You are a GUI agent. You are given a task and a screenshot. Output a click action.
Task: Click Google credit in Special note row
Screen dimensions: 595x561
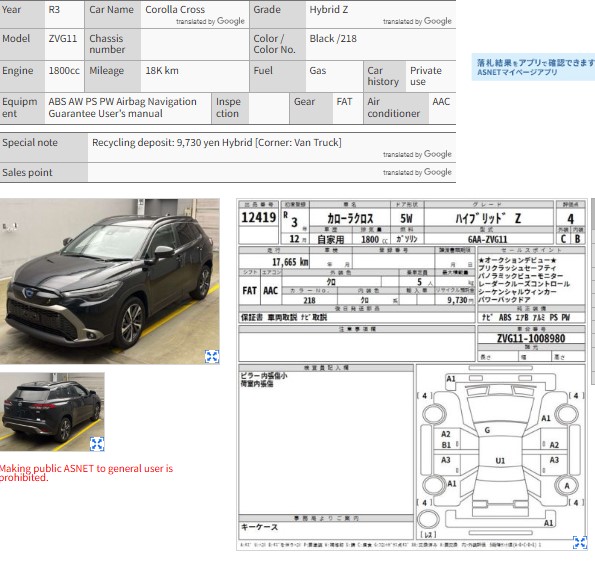pyautogui.click(x=417, y=154)
